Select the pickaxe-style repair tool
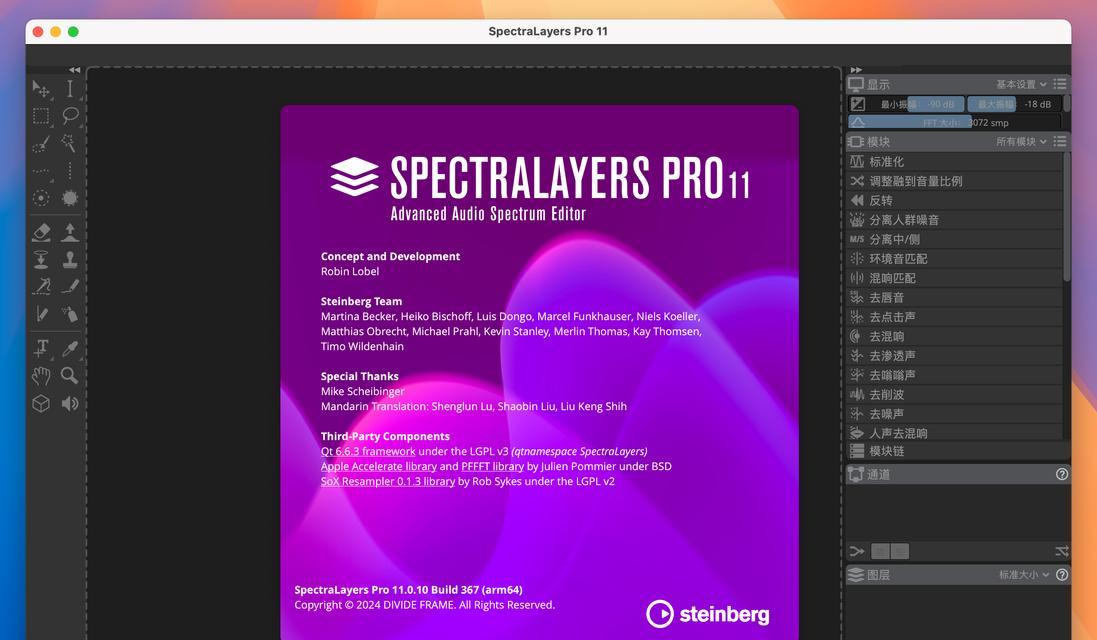Screen dimensions: 1097x640 (41, 287)
